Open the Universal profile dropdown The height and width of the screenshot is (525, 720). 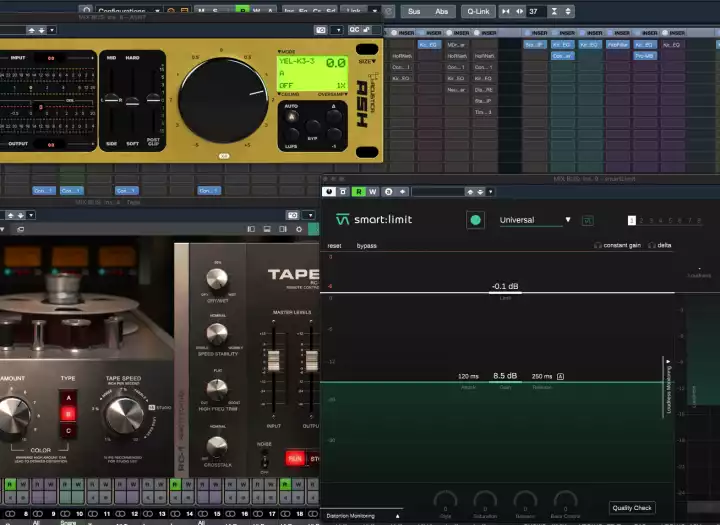[535, 220]
